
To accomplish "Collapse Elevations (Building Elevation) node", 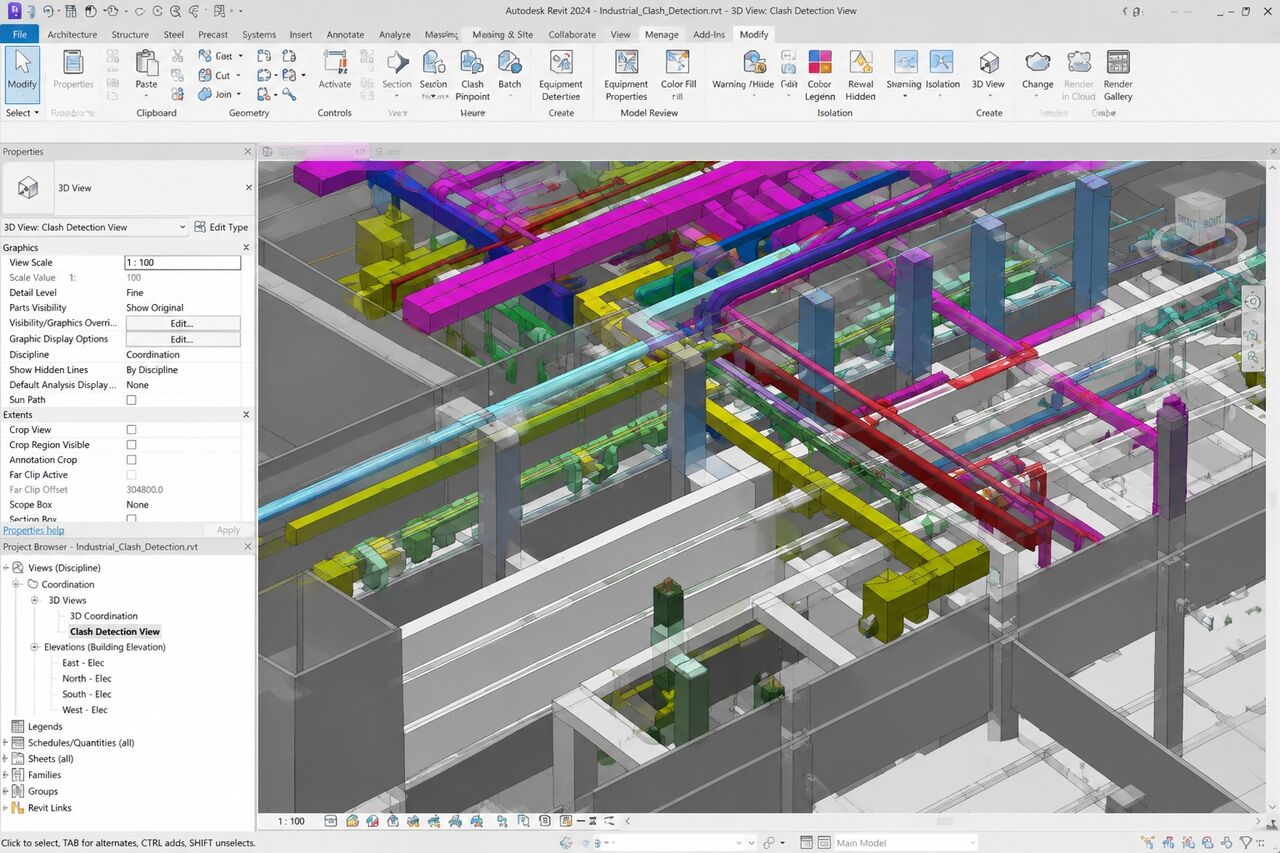I will click(35, 647).
